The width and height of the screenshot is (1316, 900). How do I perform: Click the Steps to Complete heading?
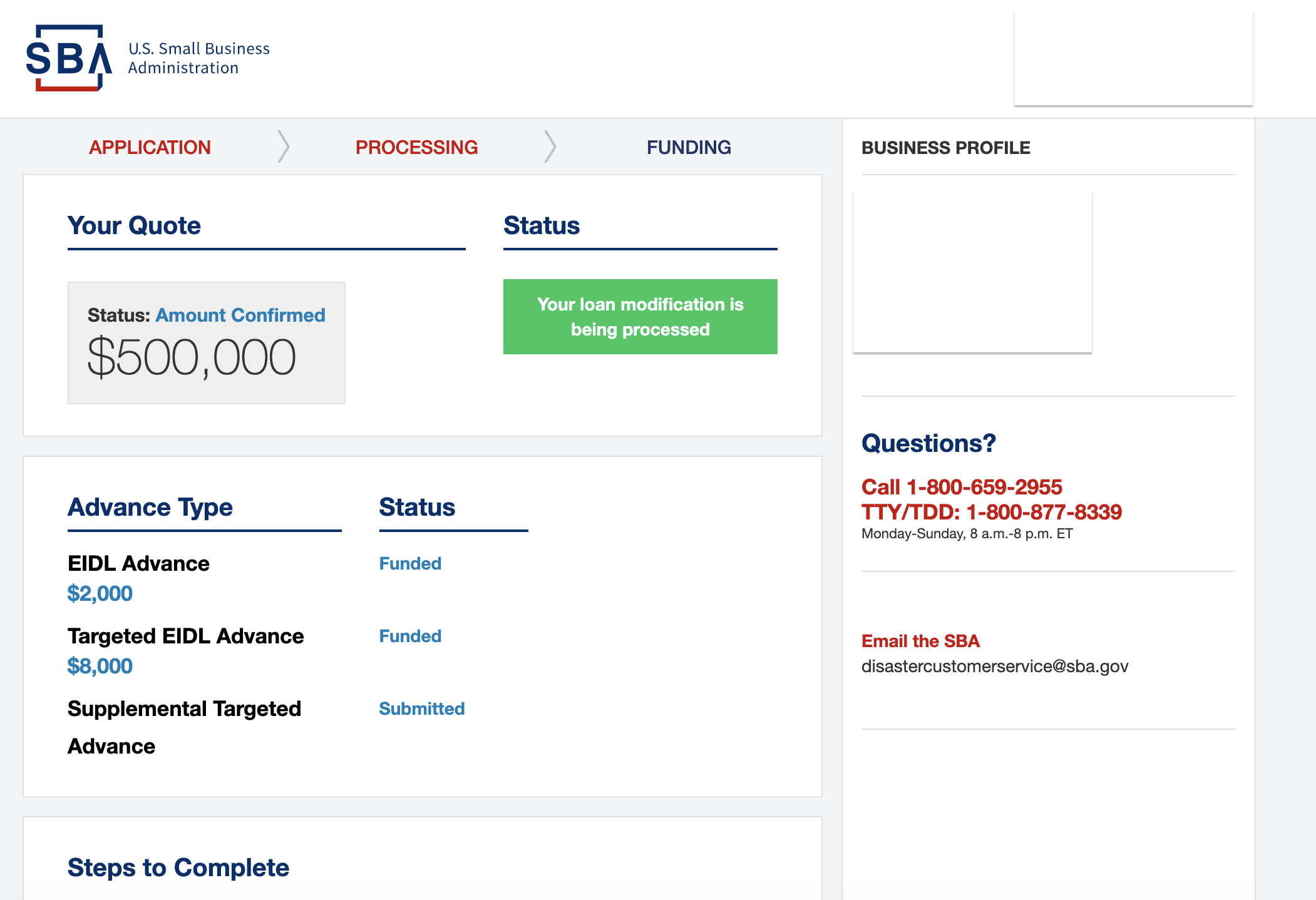click(x=178, y=867)
